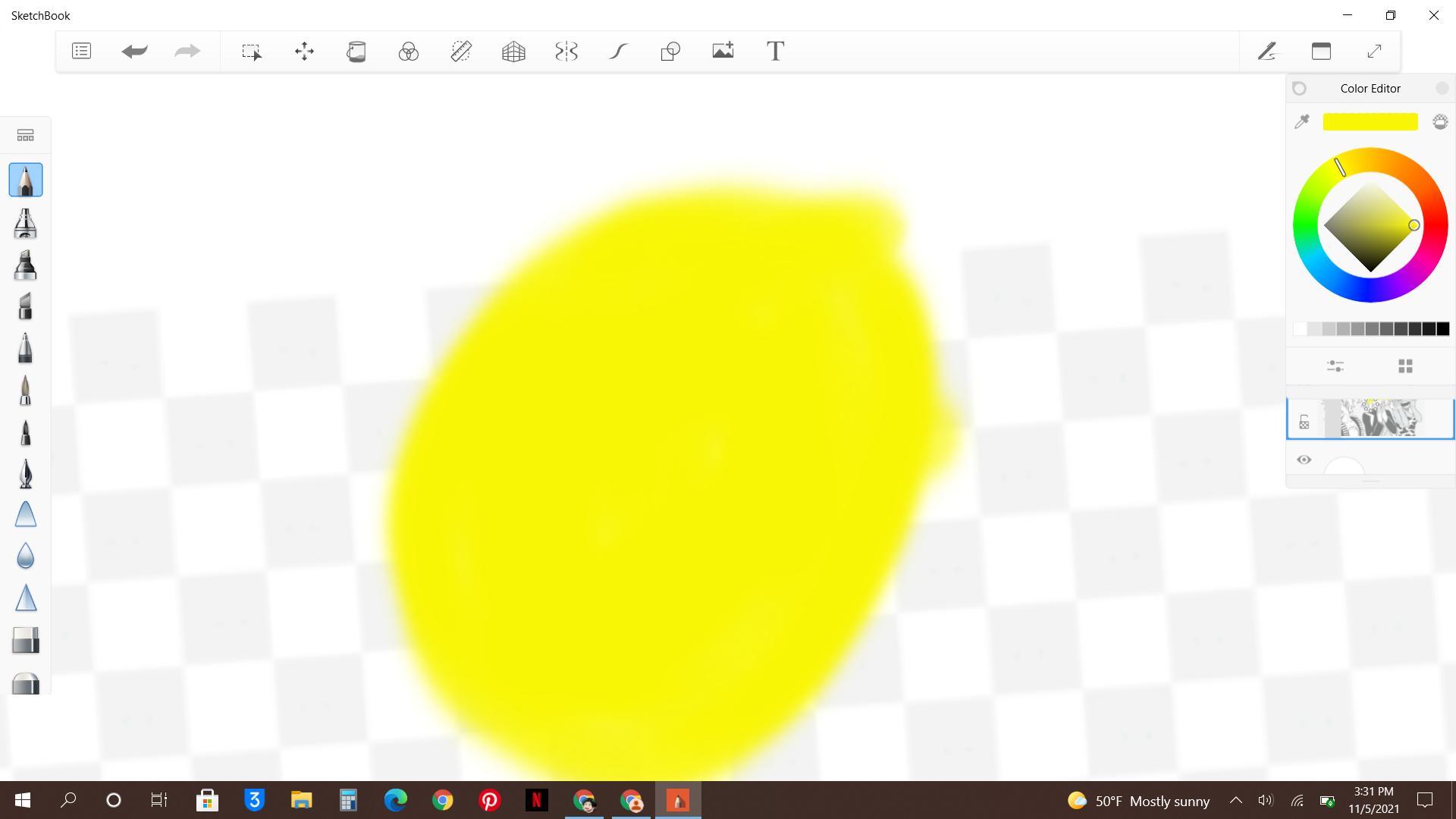This screenshot has height=819, width=1456.
Task: Select the Pencil brush tool
Action: click(x=25, y=180)
